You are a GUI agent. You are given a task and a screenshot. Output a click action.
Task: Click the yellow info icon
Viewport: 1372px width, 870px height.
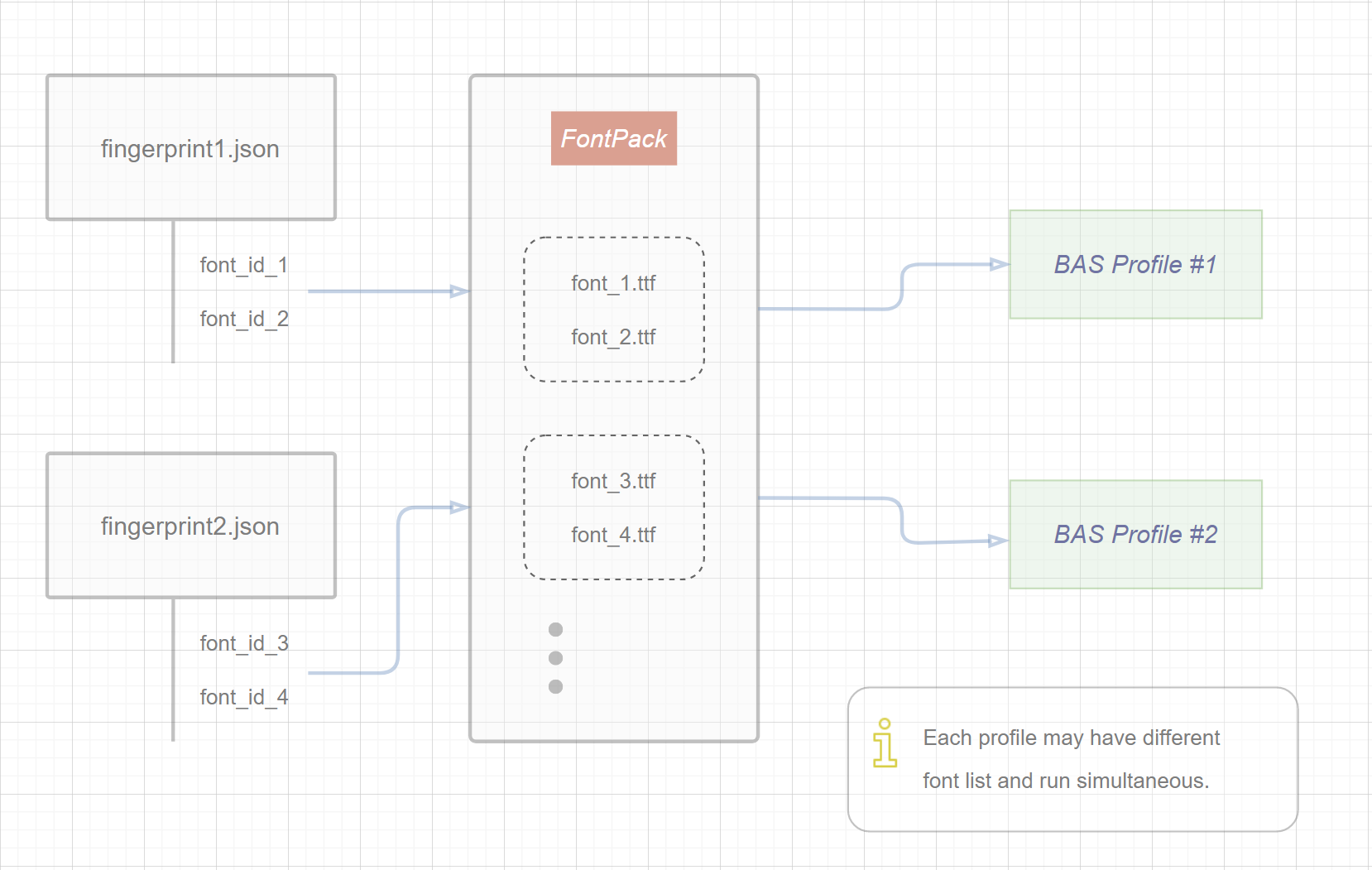885,743
